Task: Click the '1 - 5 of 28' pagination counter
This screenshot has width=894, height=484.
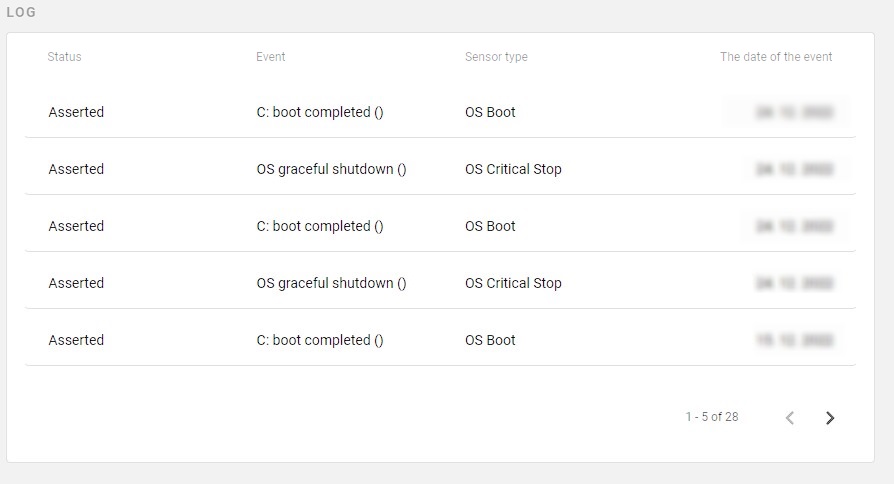Action: click(712, 417)
